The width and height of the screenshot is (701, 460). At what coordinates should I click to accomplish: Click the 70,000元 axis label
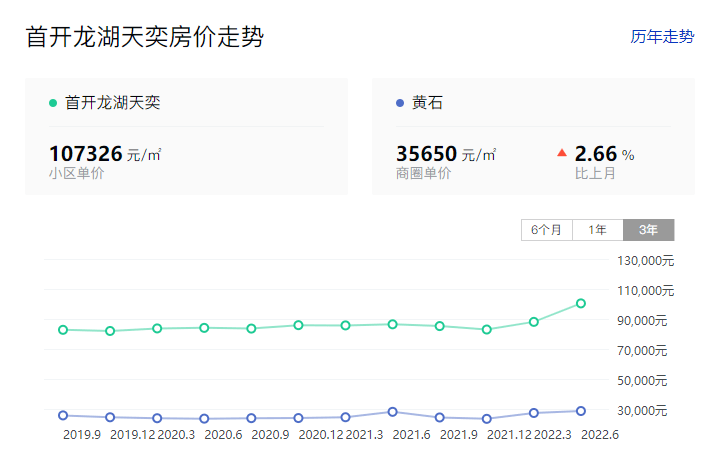(x=642, y=350)
